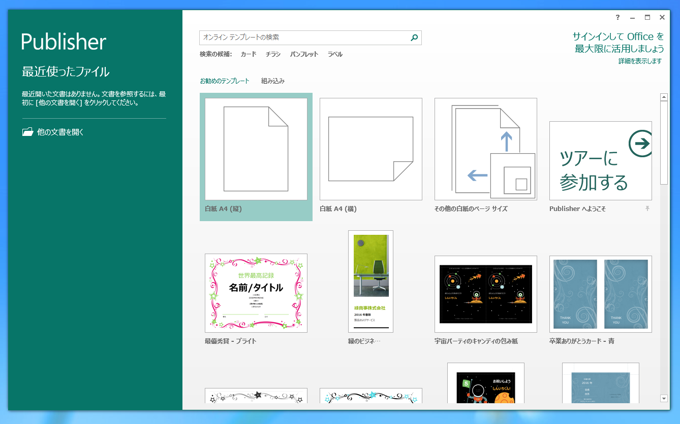Viewport: 680px width, 424px height.
Task: Choose the 緑のビジネ… template
Action: pyautogui.click(x=371, y=287)
